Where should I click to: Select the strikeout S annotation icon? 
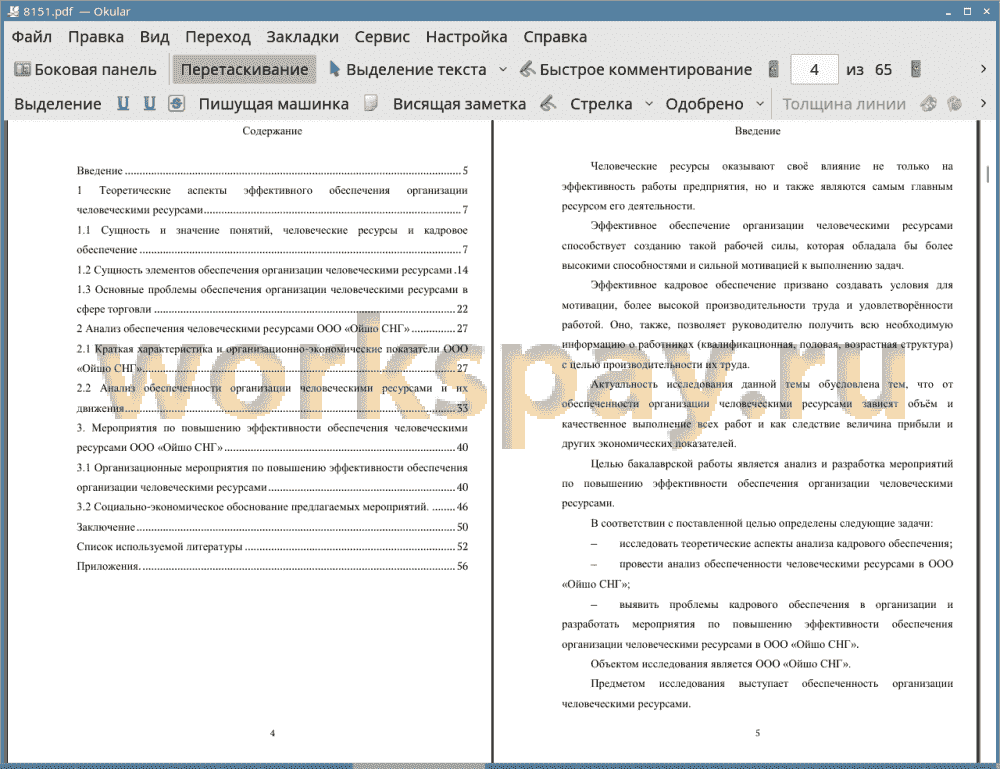point(177,103)
